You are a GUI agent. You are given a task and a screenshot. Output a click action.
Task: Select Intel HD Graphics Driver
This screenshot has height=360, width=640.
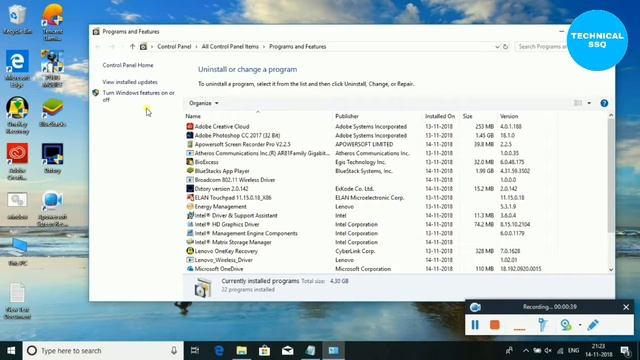[x=227, y=224]
